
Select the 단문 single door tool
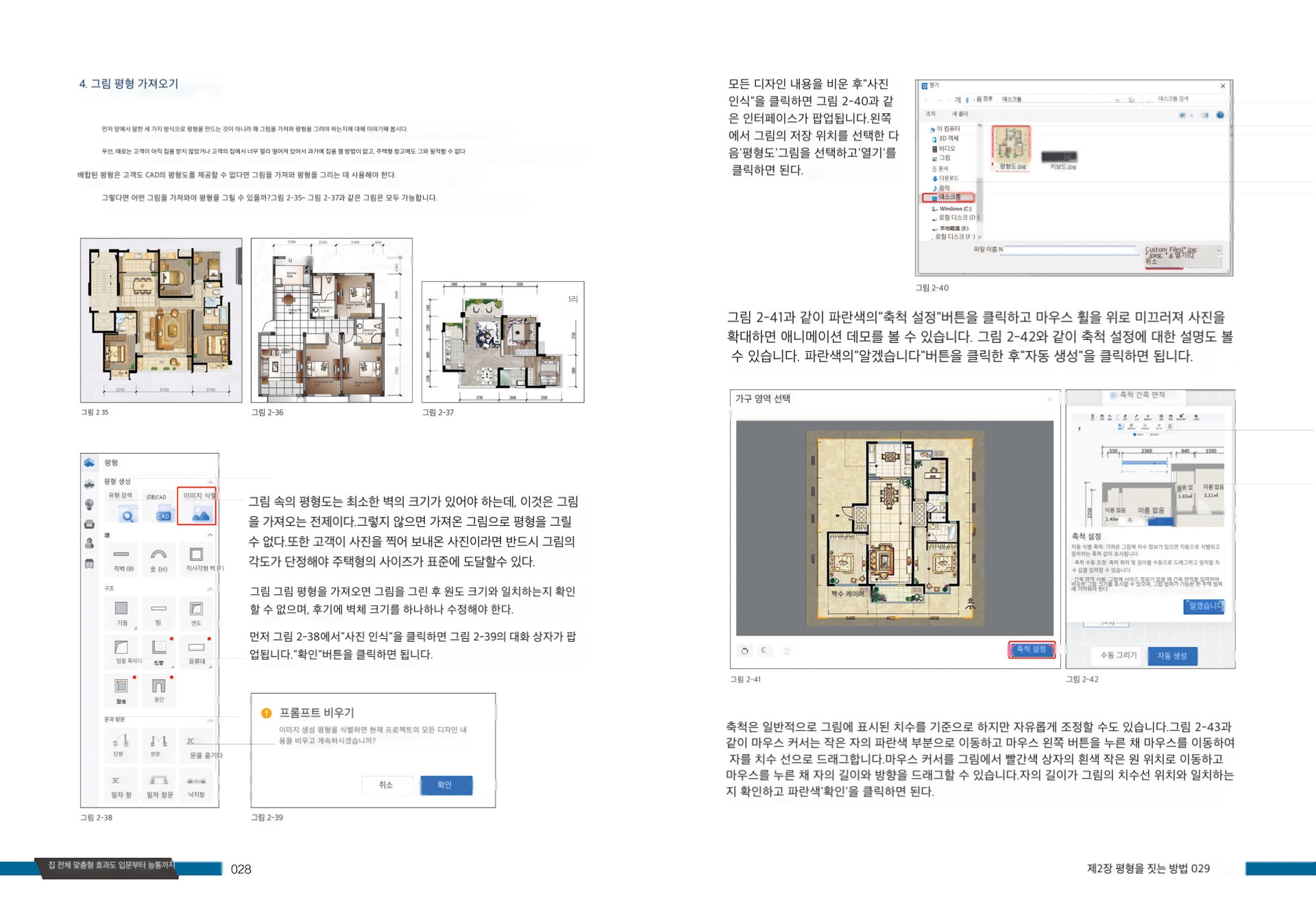coord(120,745)
